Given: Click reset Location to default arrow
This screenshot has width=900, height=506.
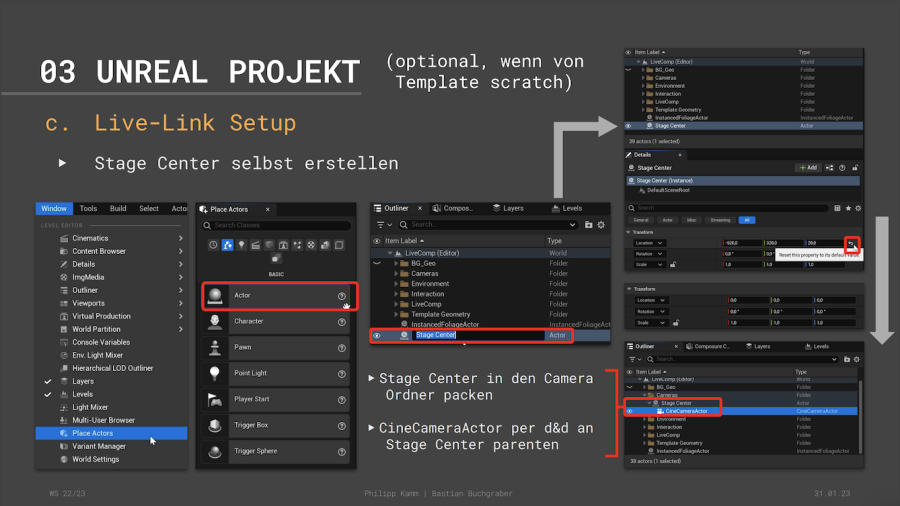Looking at the screenshot, I should [x=851, y=243].
